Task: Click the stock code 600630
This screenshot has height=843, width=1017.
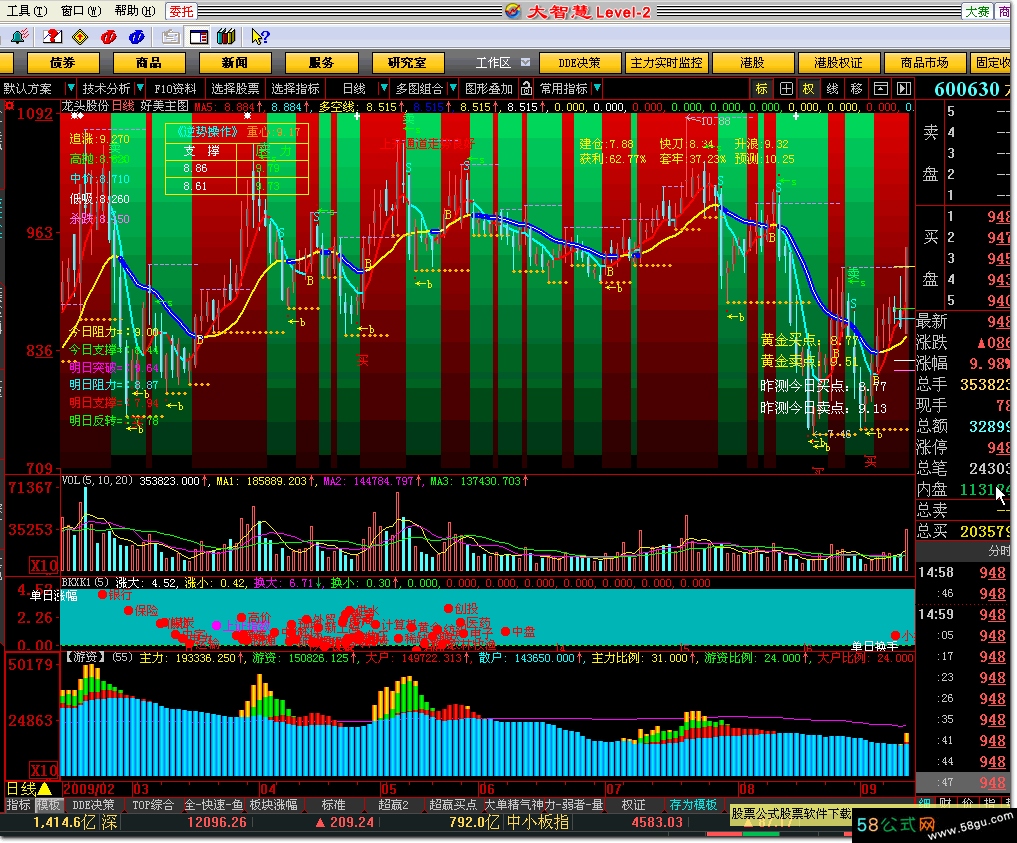Action: [966, 89]
